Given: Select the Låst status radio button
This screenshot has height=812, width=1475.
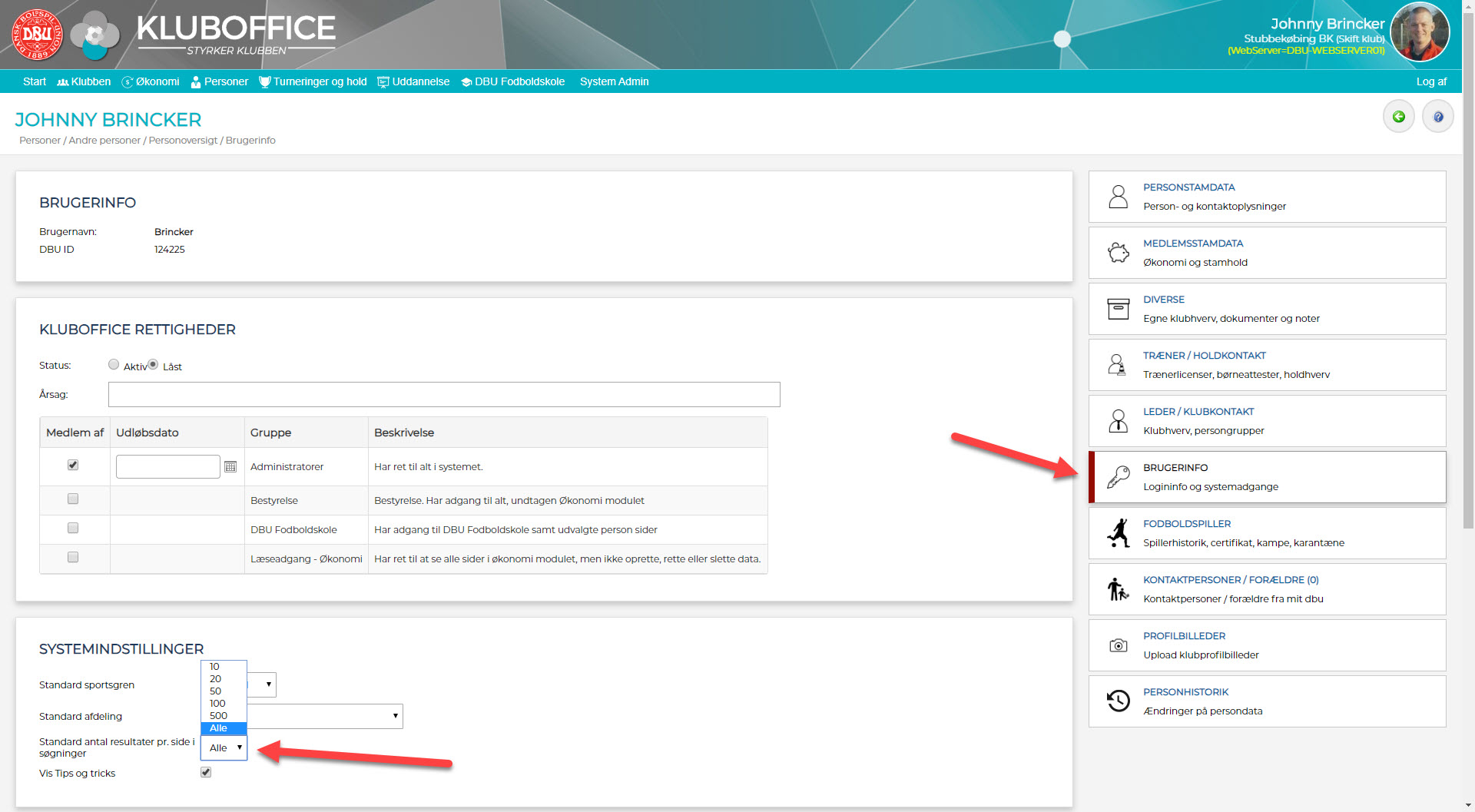Looking at the screenshot, I should coord(153,364).
